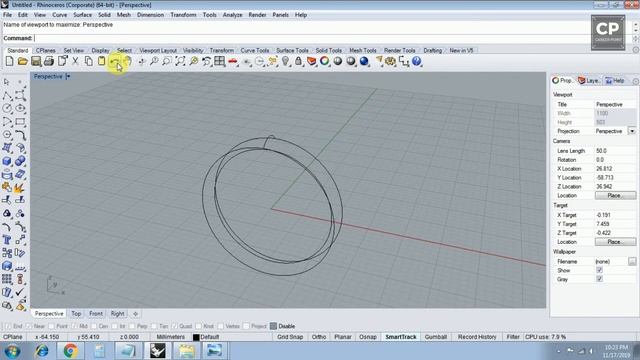Click Record History in status bar
The width and height of the screenshot is (640, 360).
tap(477, 337)
